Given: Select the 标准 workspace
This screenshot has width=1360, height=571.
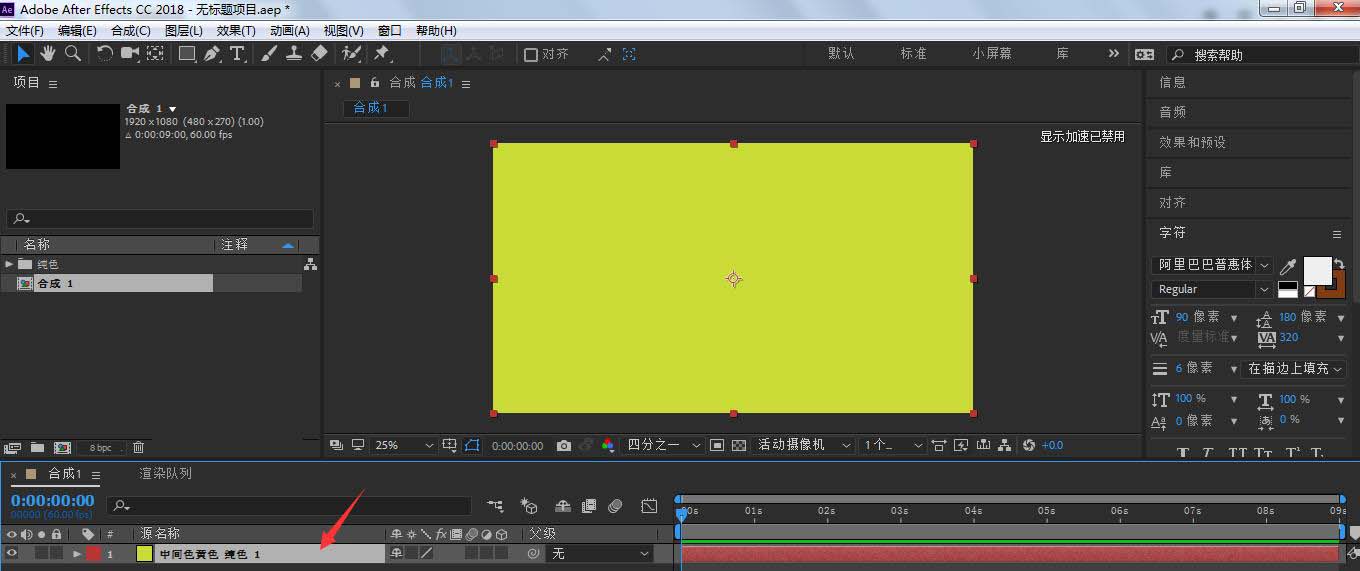Looking at the screenshot, I should tap(913, 54).
